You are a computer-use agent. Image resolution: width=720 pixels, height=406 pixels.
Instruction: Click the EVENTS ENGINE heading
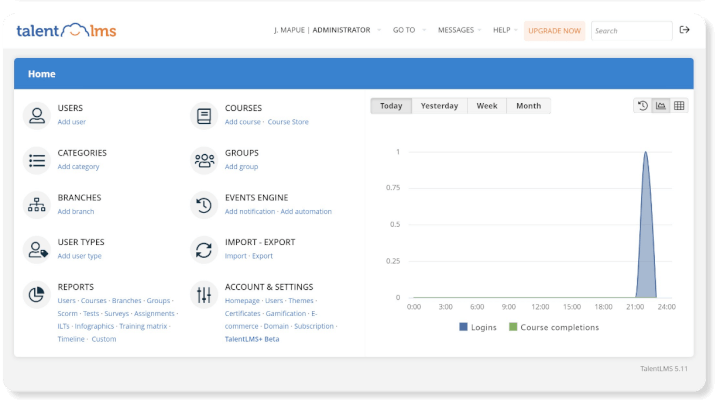click(257, 197)
